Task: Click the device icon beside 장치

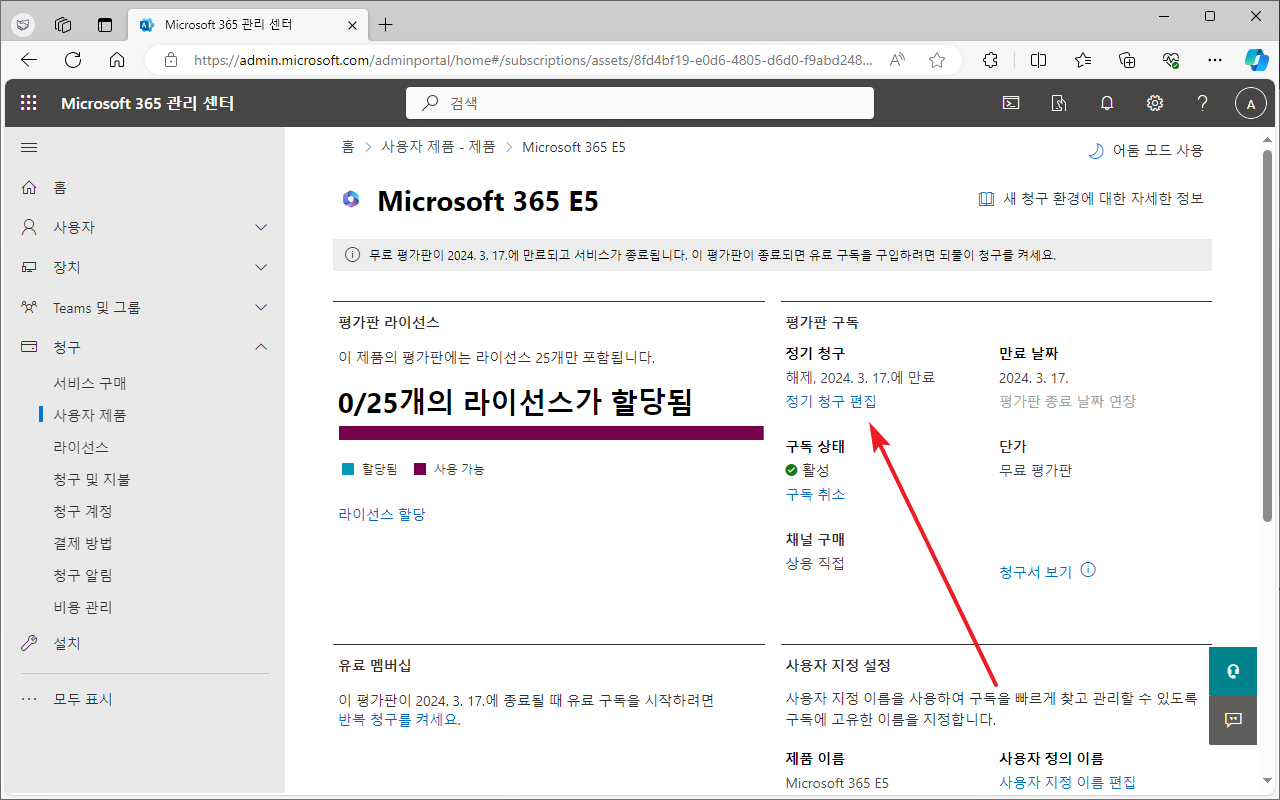Action: pos(29,267)
